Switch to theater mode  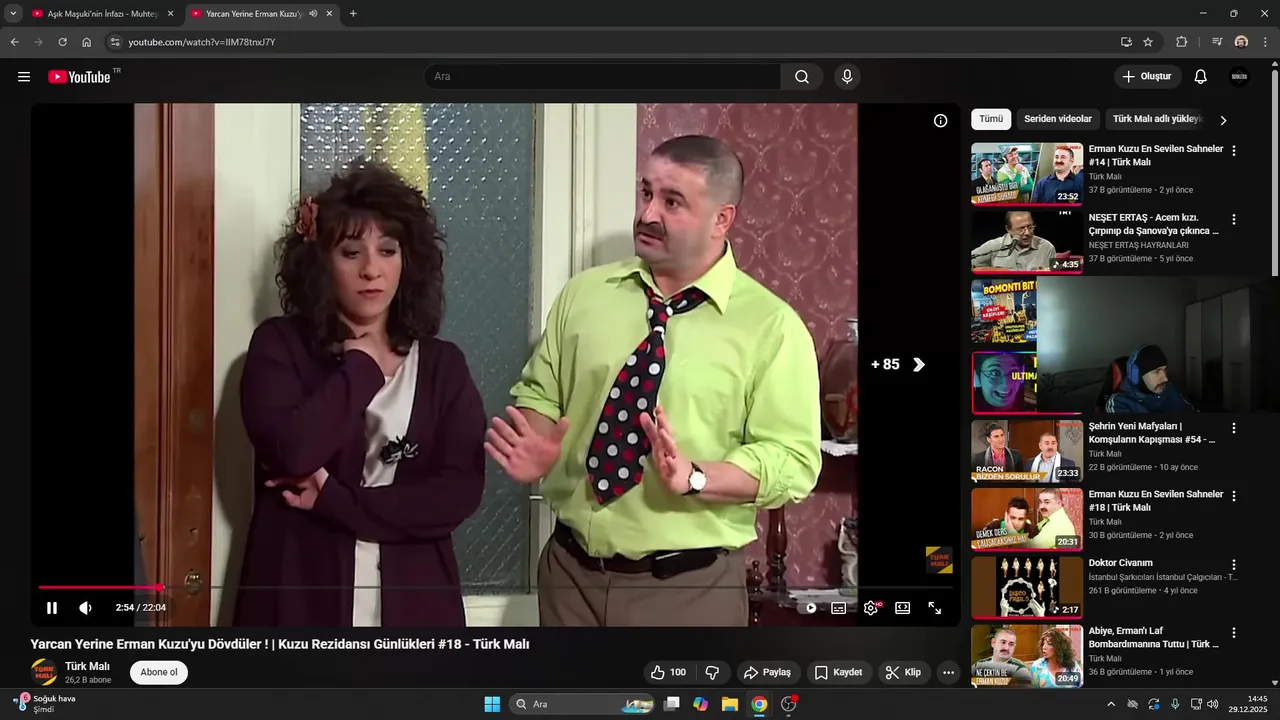902,608
